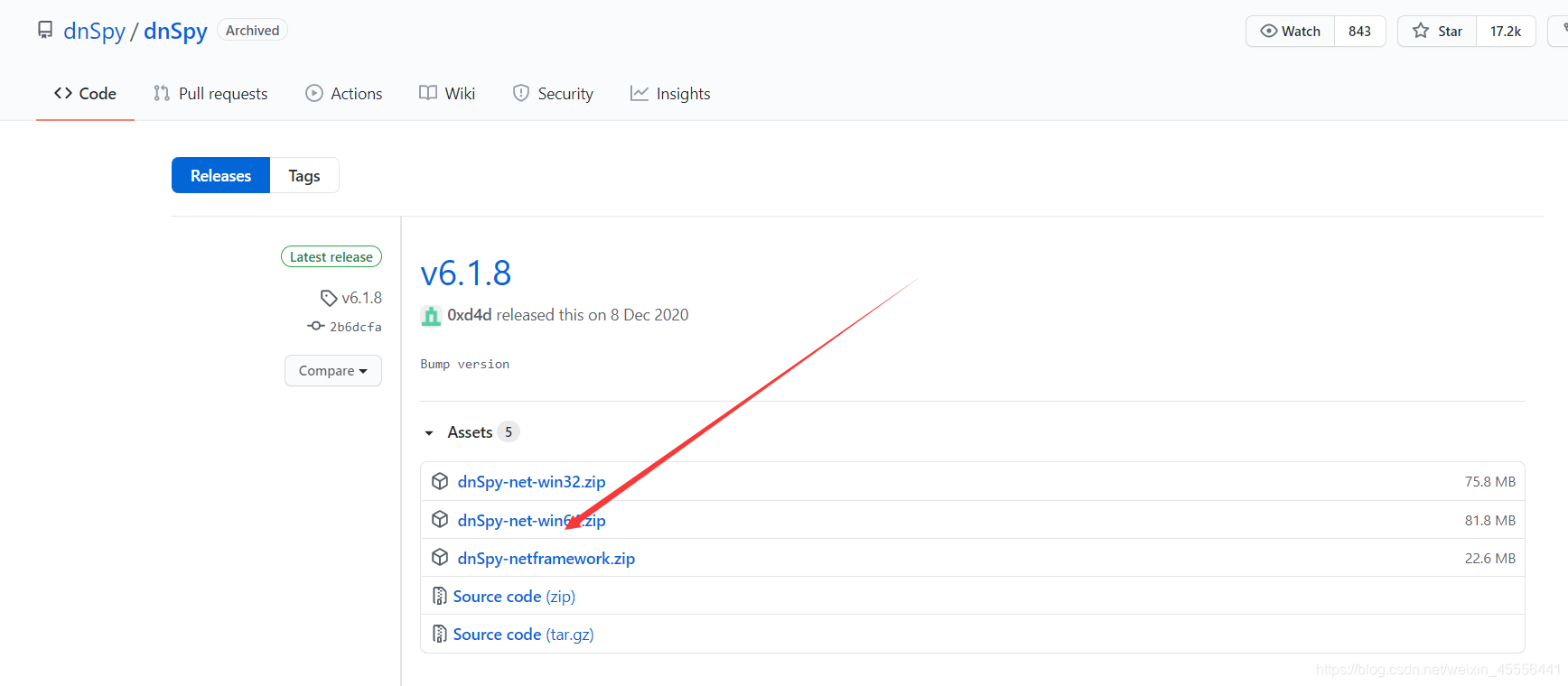The height and width of the screenshot is (686, 1568).
Task: Open the 843 watchers count
Action: (1359, 31)
